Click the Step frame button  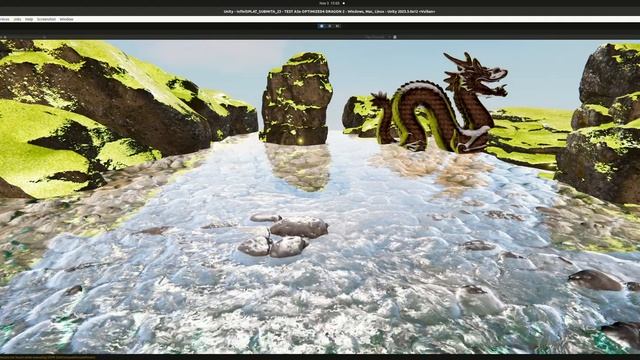coord(338,26)
